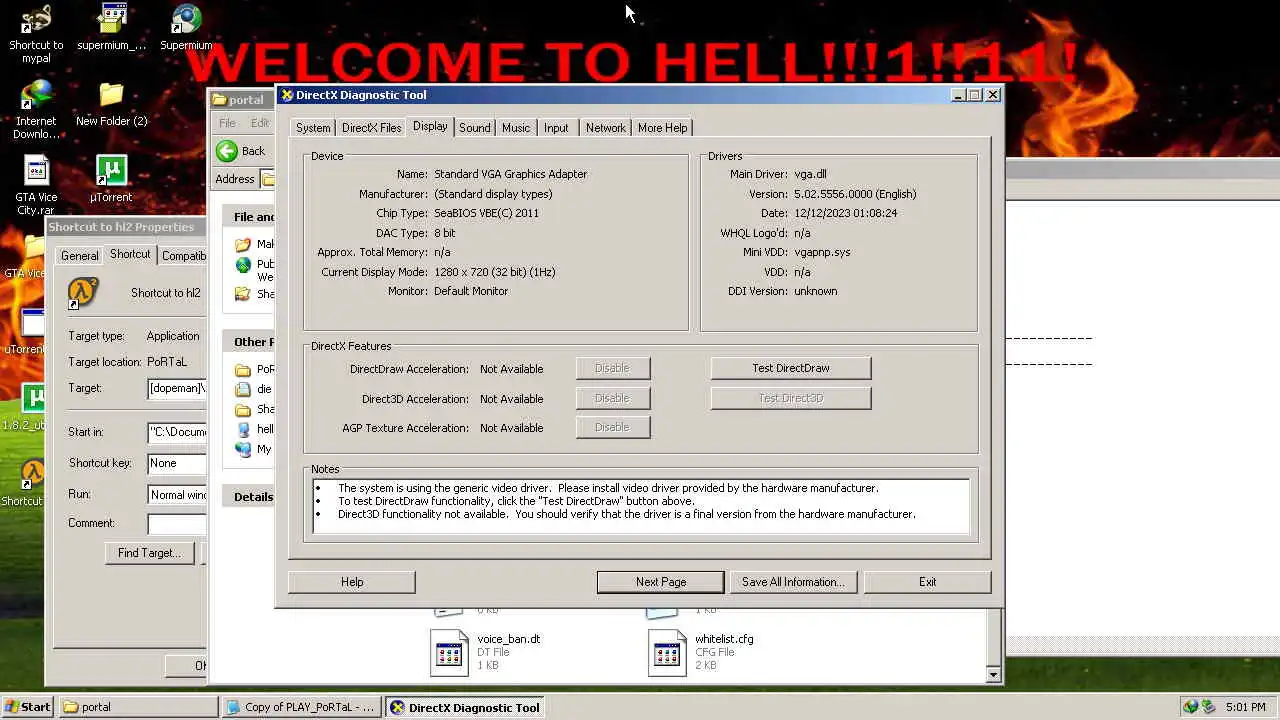
Task: Click the Comment input field
Action: coord(177,523)
